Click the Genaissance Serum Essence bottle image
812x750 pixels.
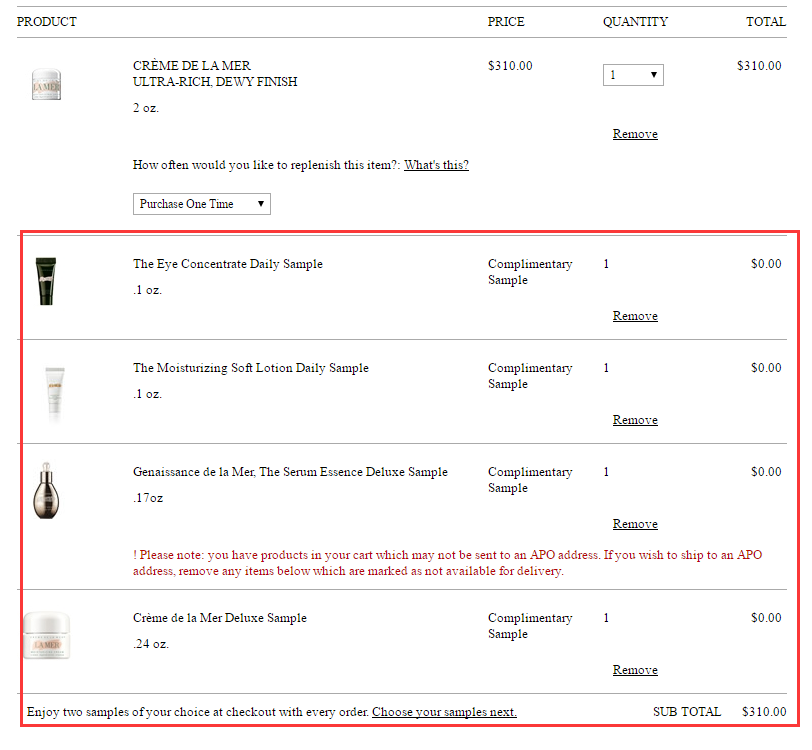point(45,489)
